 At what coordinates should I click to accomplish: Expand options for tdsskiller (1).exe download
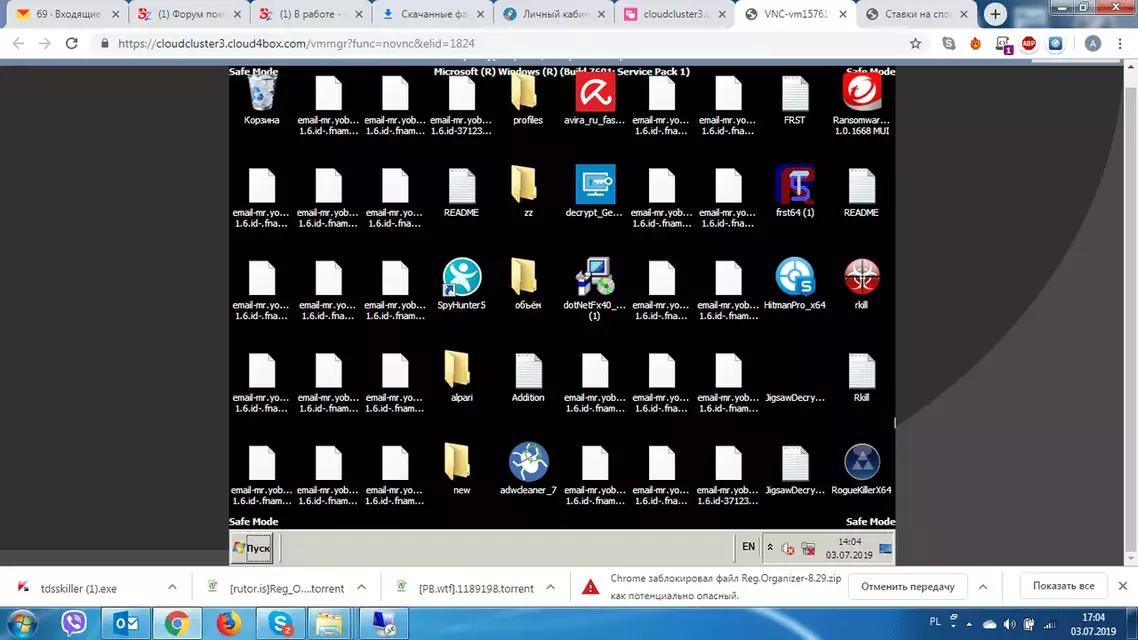(x=172, y=587)
